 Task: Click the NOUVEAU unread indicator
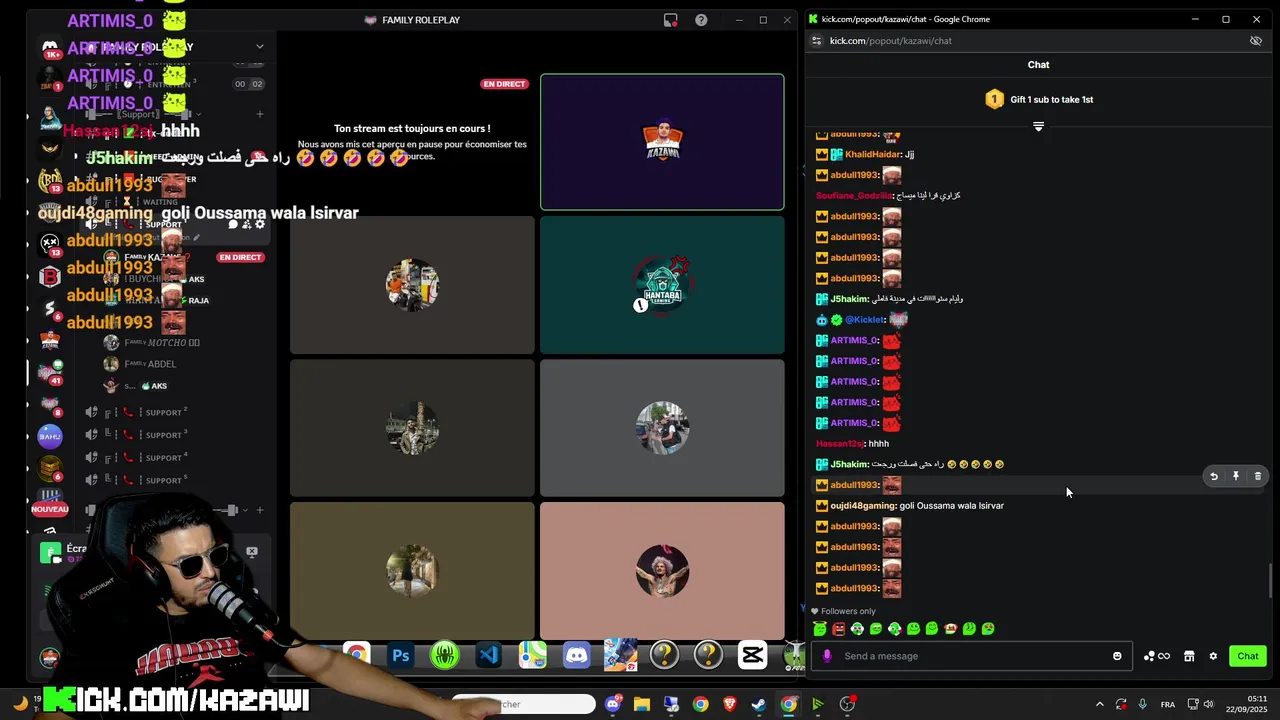click(x=50, y=509)
